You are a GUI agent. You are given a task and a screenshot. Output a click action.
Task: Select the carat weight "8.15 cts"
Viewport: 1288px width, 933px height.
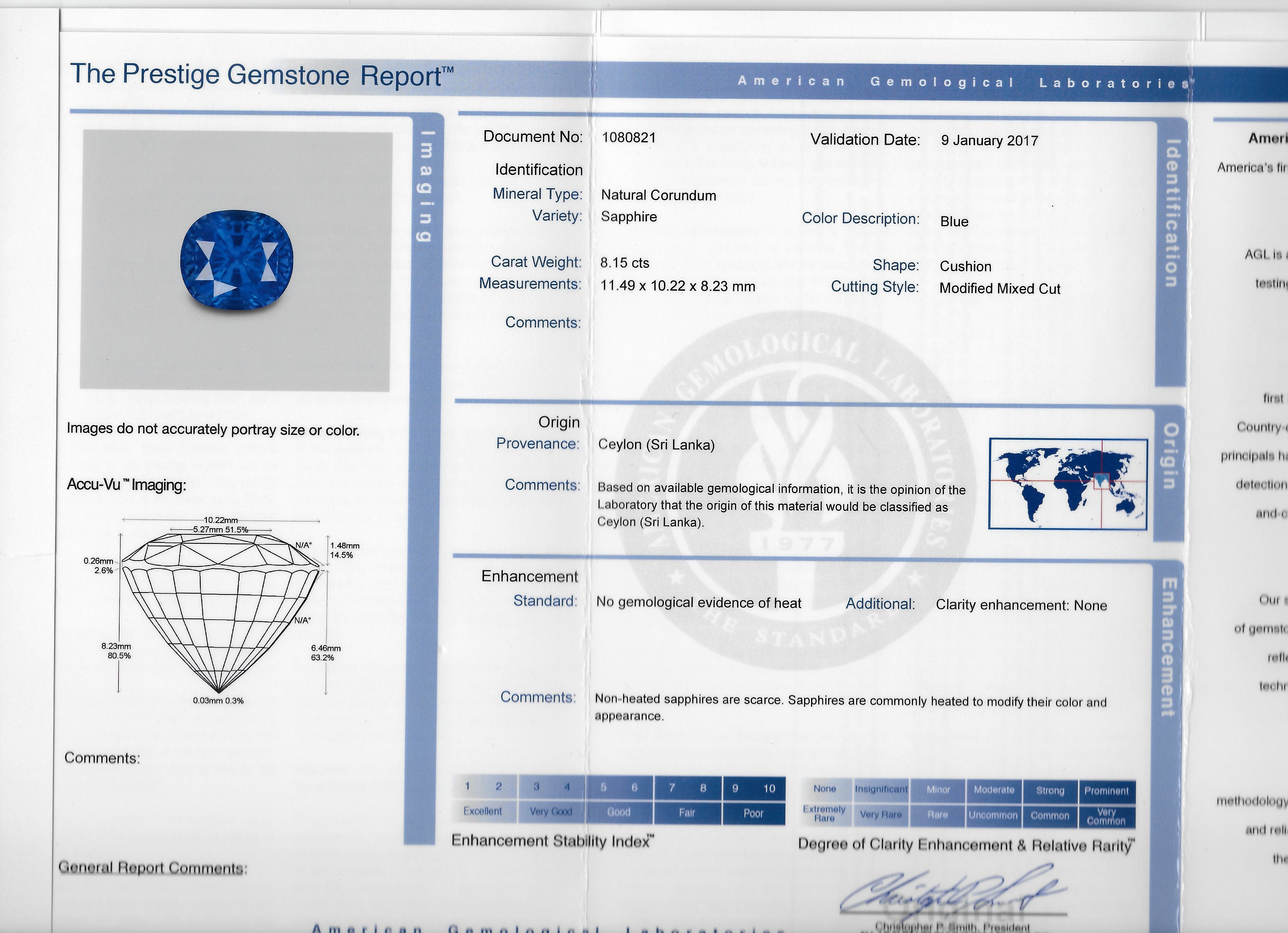625,263
